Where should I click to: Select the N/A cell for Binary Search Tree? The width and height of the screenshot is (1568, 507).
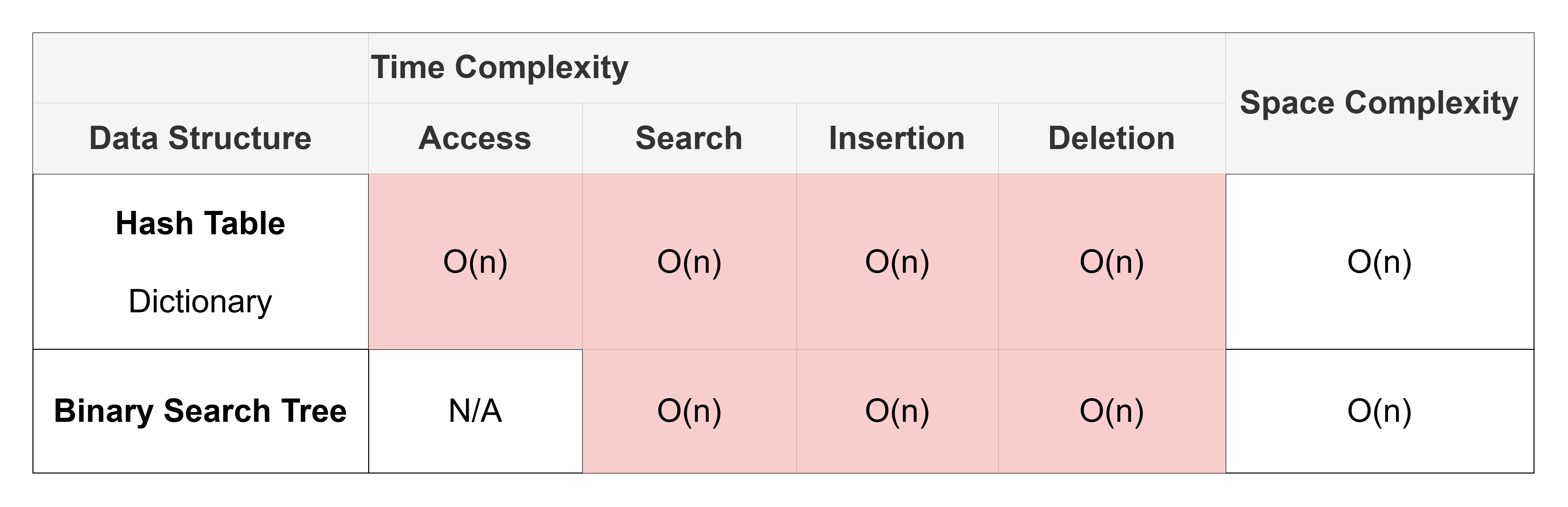pyautogui.click(x=475, y=411)
